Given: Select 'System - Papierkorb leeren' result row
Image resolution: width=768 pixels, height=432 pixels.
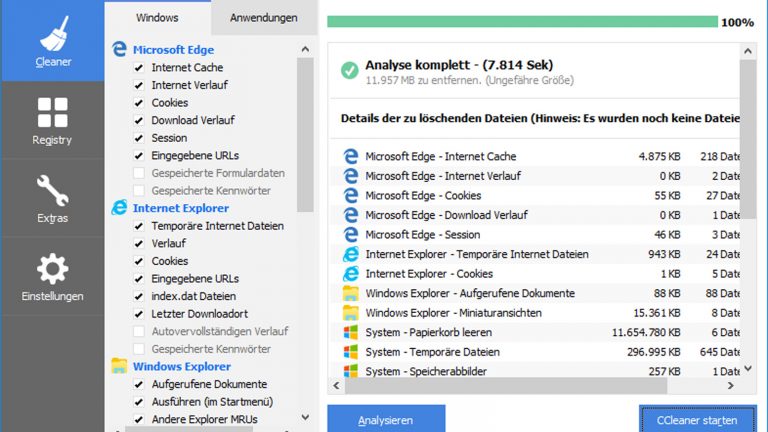Looking at the screenshot, I should (x=535, y=333).
